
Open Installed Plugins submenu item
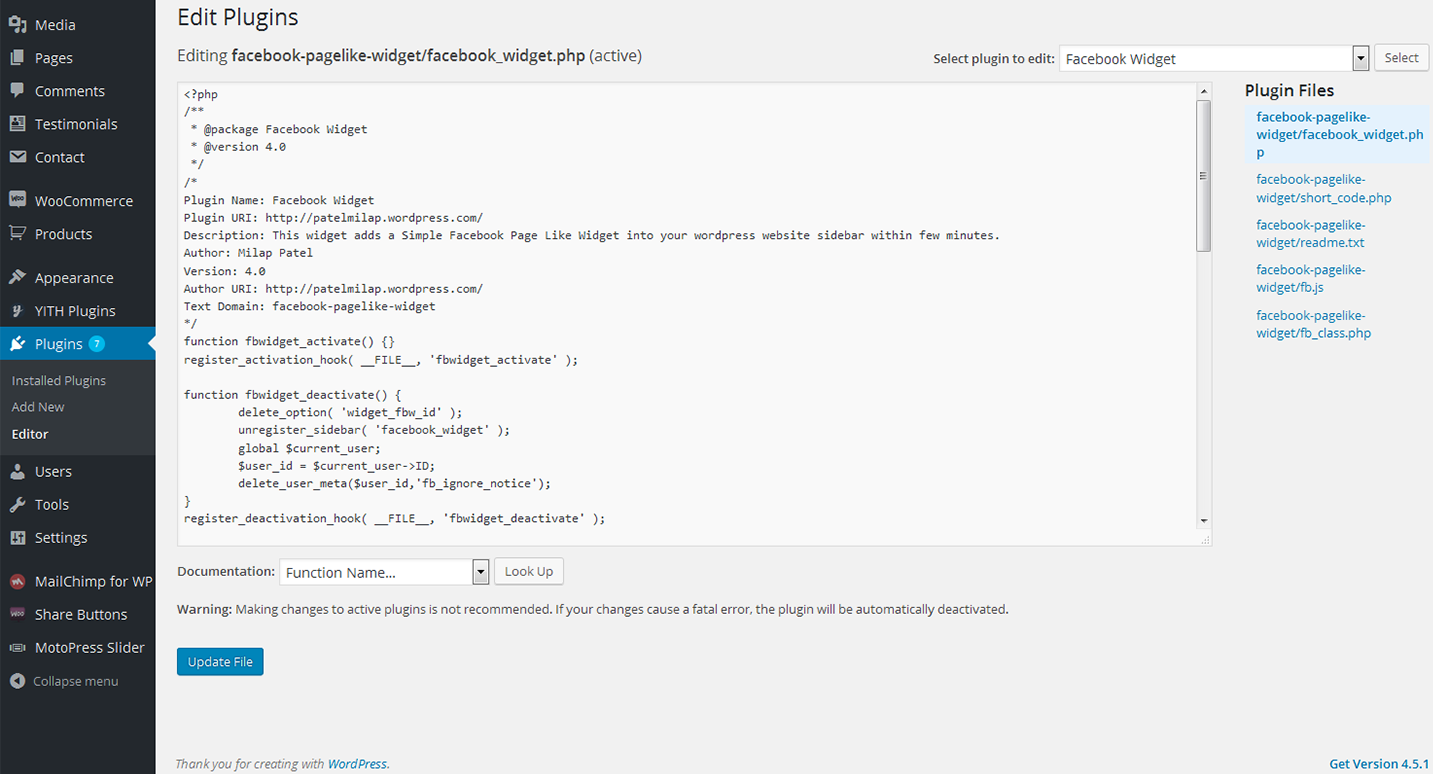58,381
